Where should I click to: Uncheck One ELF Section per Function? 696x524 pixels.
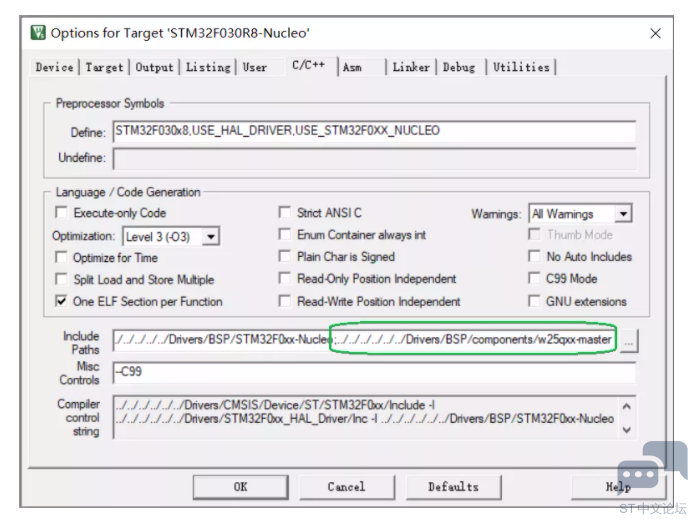coord(61,301)
